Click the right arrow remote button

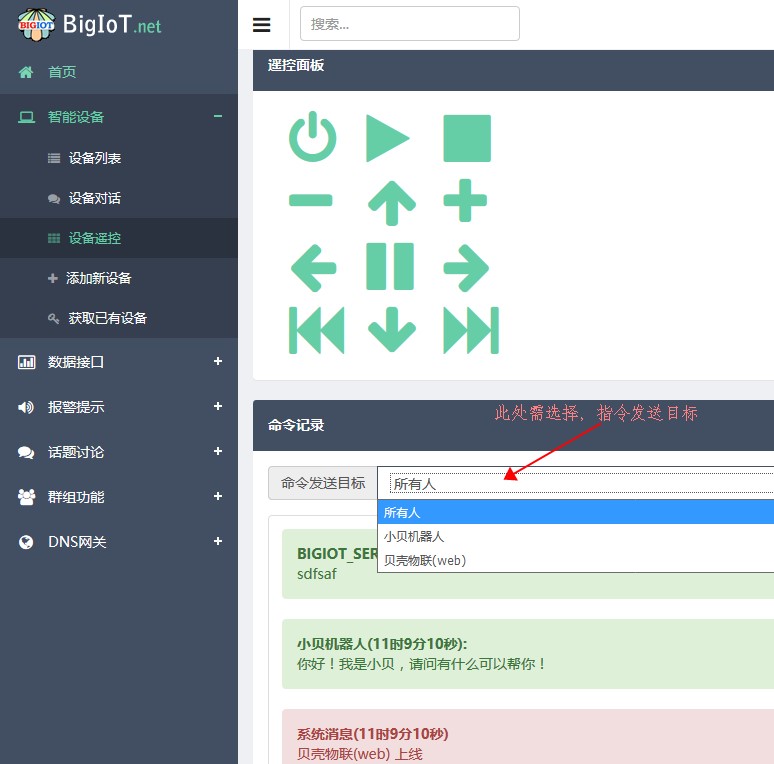click(x=466, y=267)
